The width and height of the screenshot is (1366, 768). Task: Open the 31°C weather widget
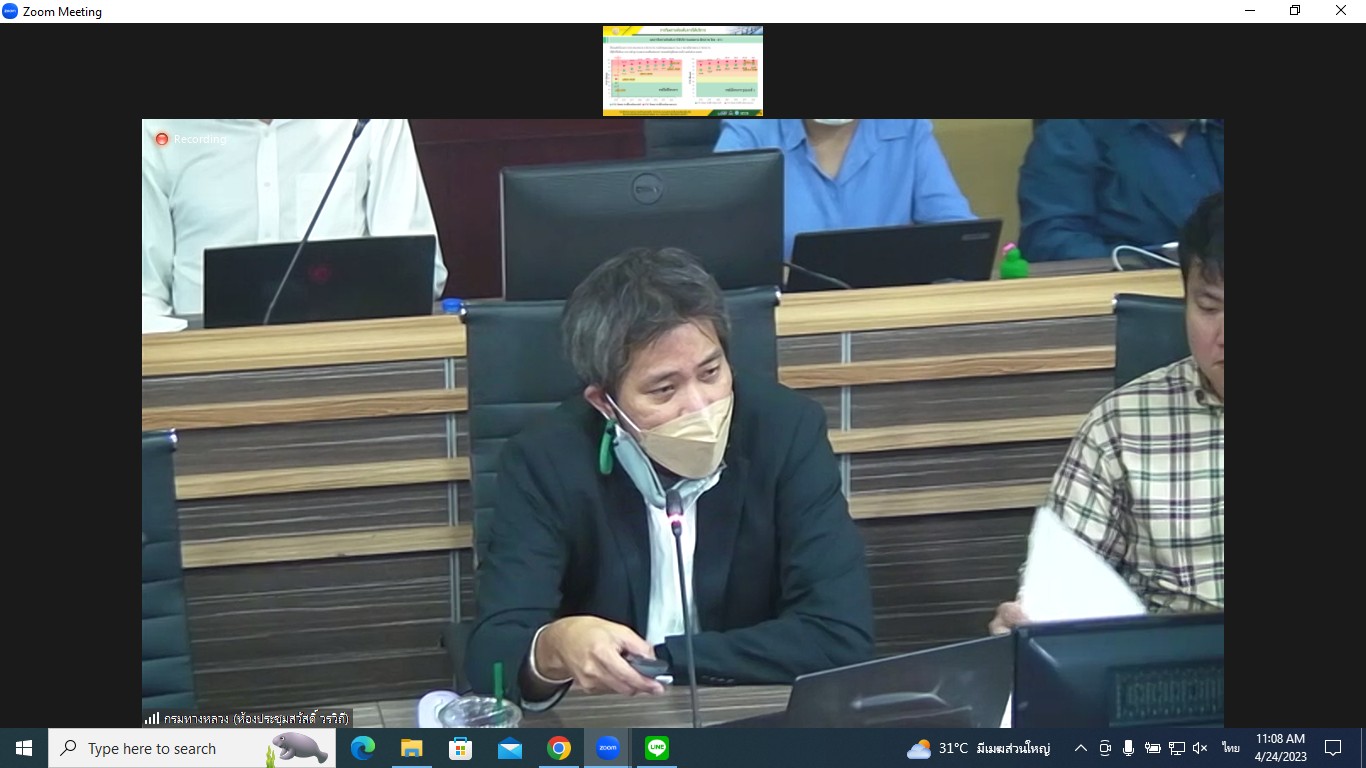tap(978, 748)
